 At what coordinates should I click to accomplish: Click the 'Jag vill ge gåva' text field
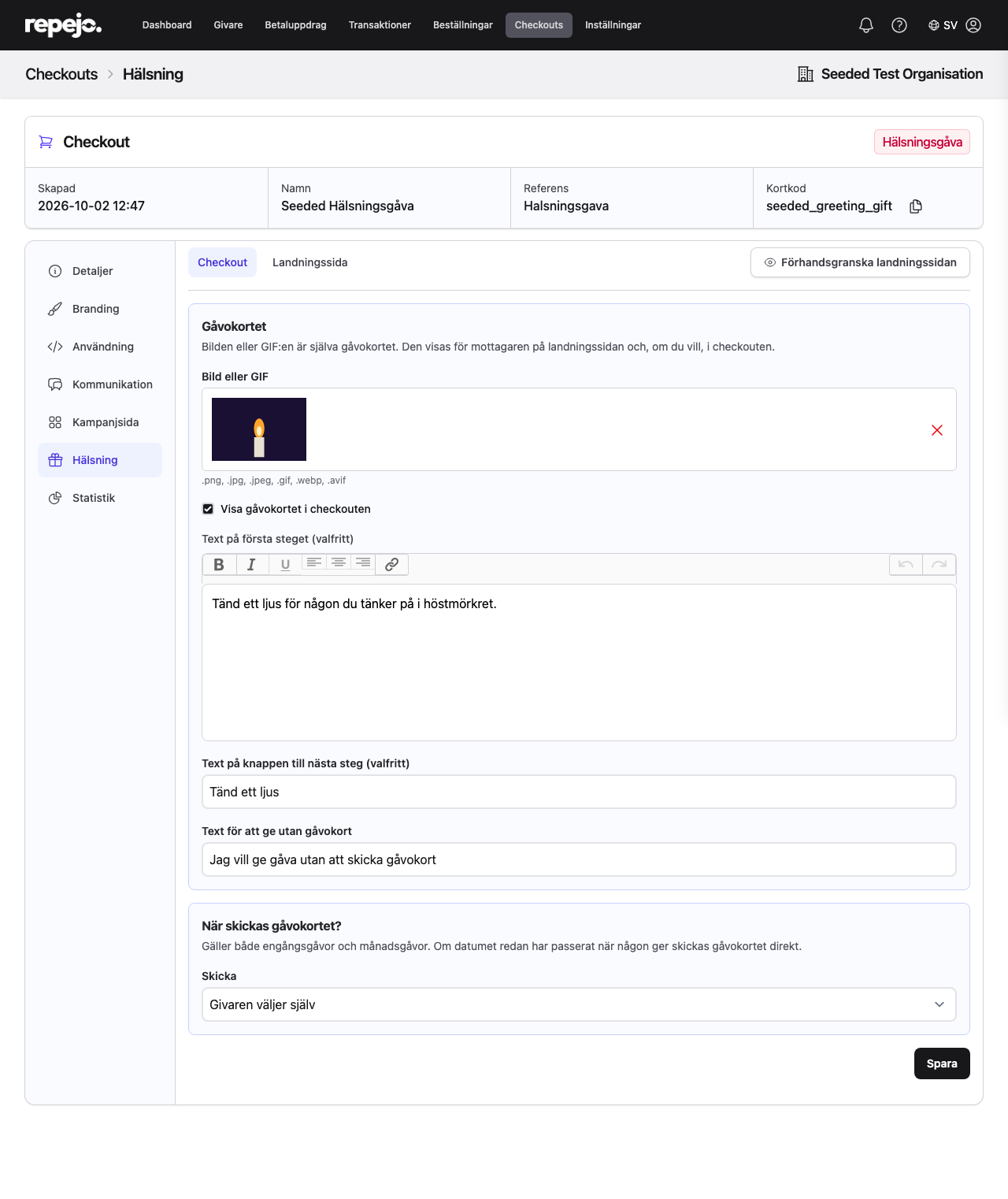(x=579, y=859)
